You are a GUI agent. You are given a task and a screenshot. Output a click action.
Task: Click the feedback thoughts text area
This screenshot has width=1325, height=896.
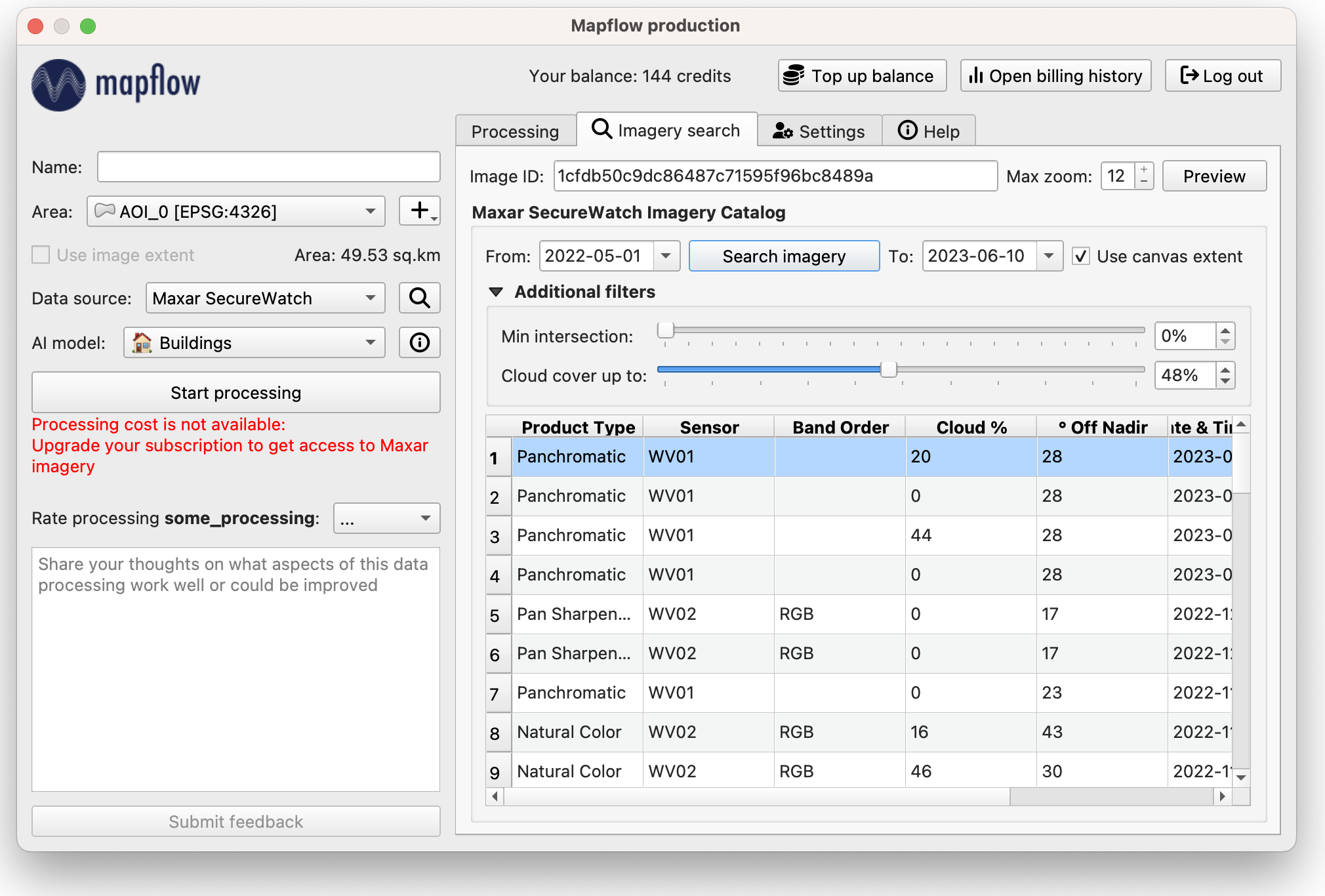coord(236,669)
